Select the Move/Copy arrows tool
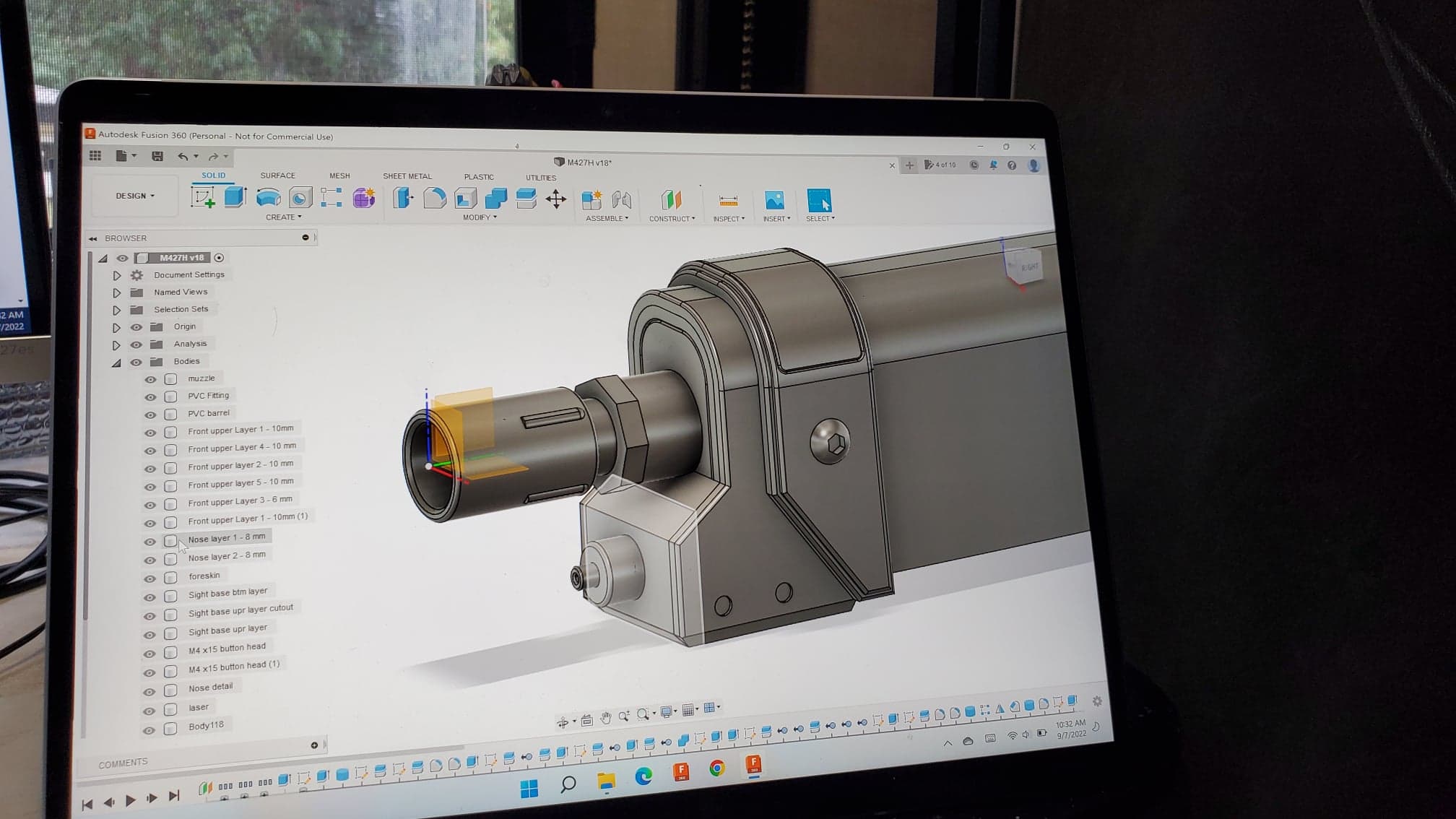The width and height of the screenshot is (1456, 819). tap(555, 199)
